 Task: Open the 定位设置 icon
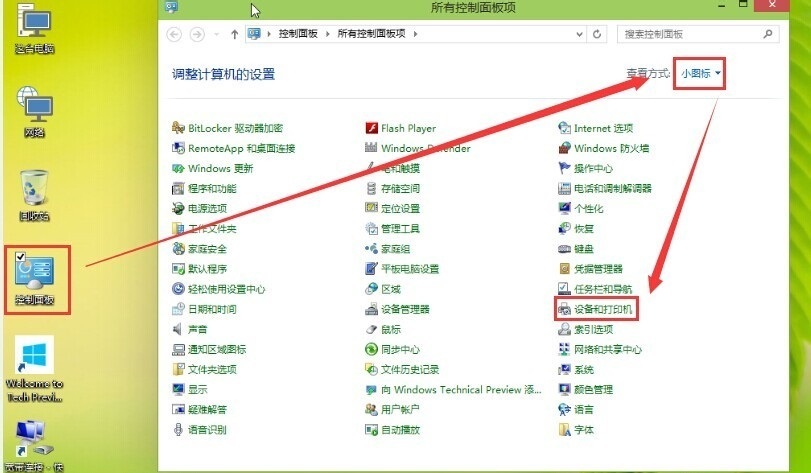pyautogui.click(x=371, y=208)
